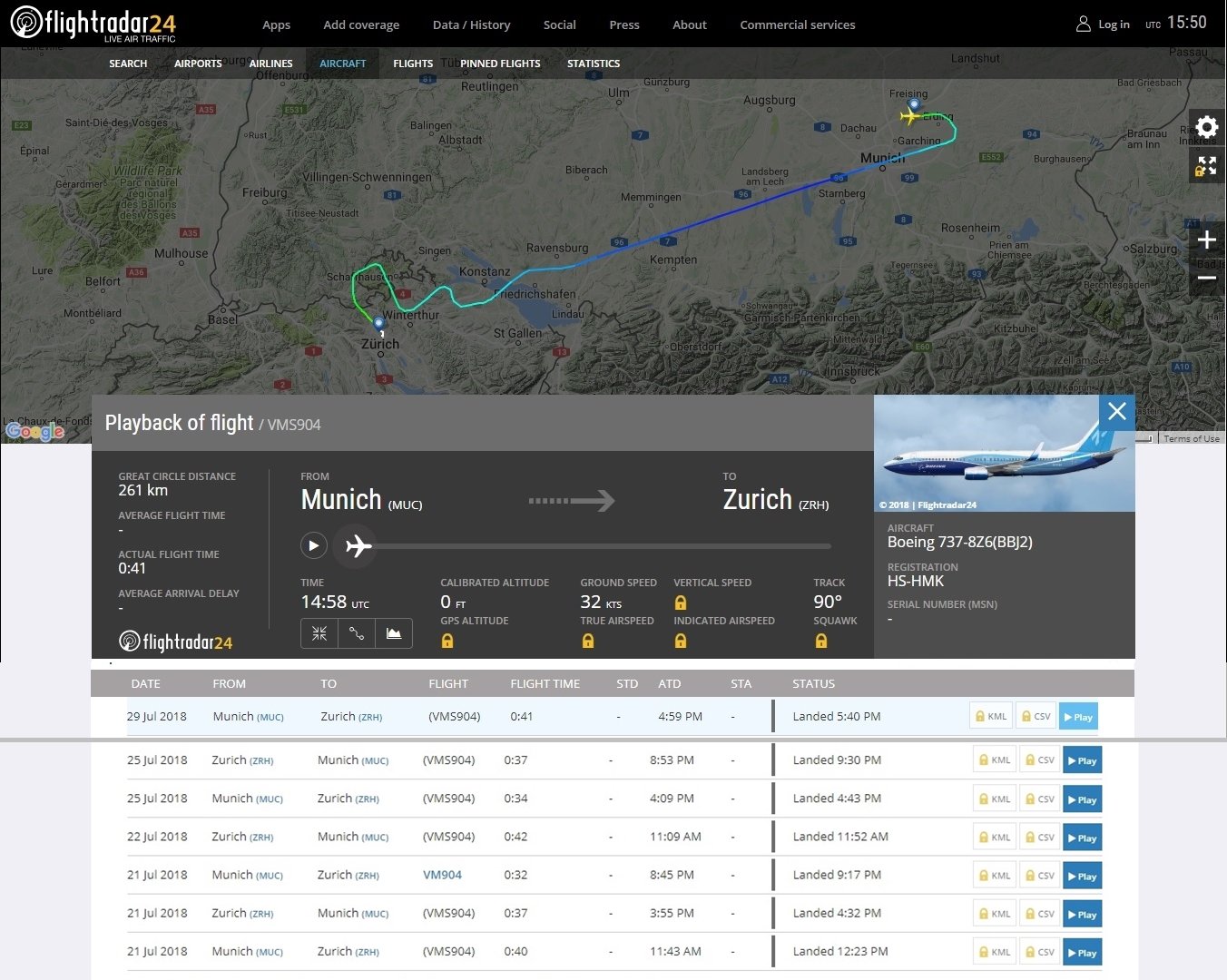Screen dimensions: 1227x980
Task: Click Zurich (ZRH) destination in 29 Jul row
Action: 351,716
